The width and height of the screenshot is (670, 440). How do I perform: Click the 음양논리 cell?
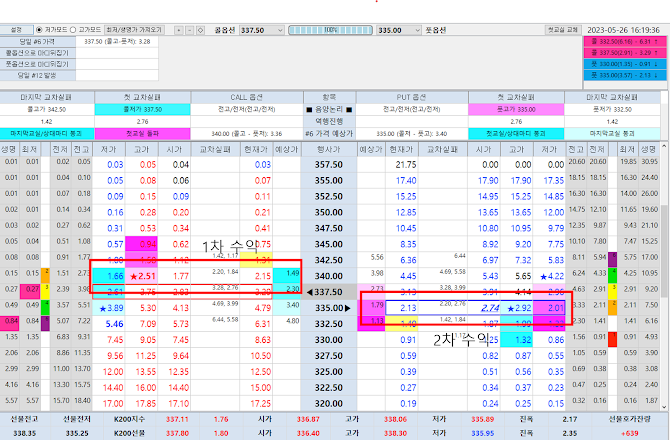[x=329, y=109]
